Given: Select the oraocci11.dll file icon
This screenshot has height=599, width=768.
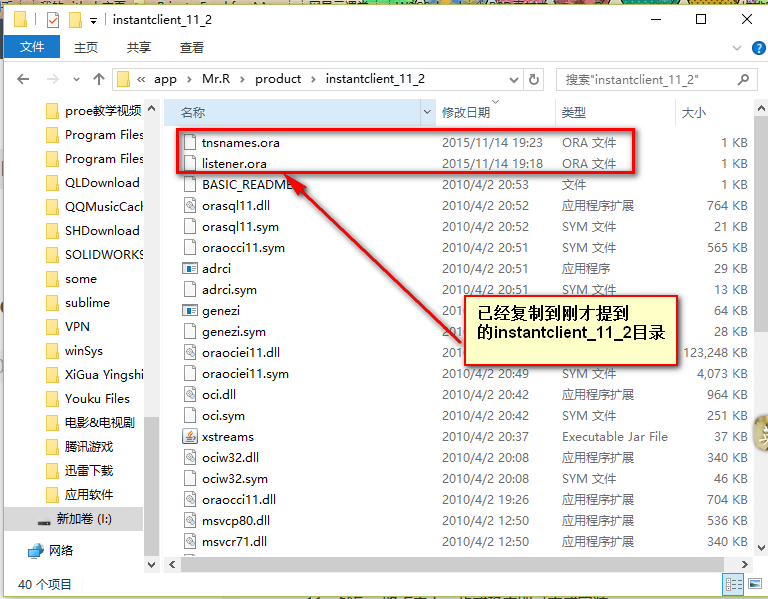Looking at the screenshot, I should 190,500.
